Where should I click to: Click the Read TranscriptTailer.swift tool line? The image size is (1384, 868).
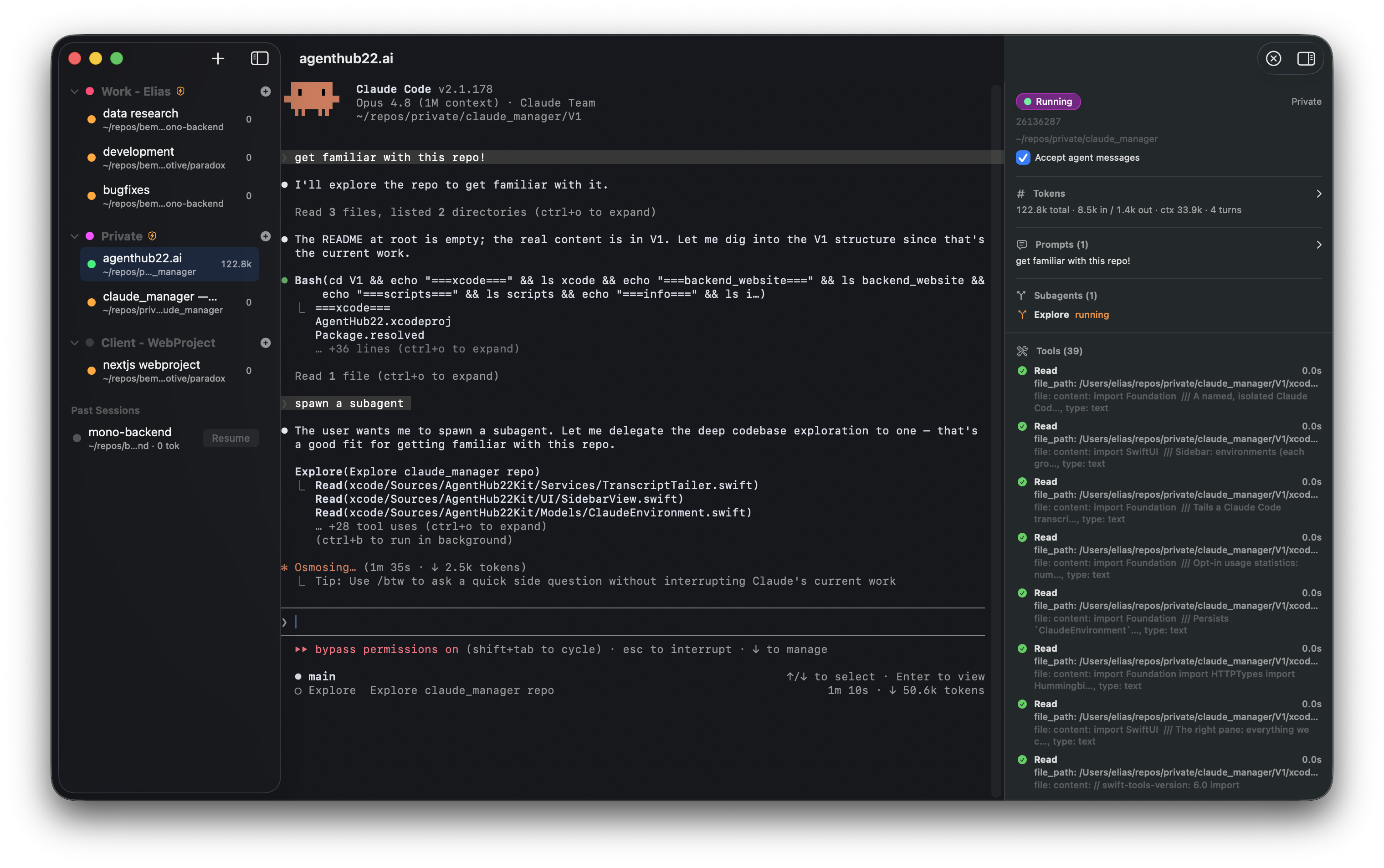pyautogui.click(x=536, y=485)
